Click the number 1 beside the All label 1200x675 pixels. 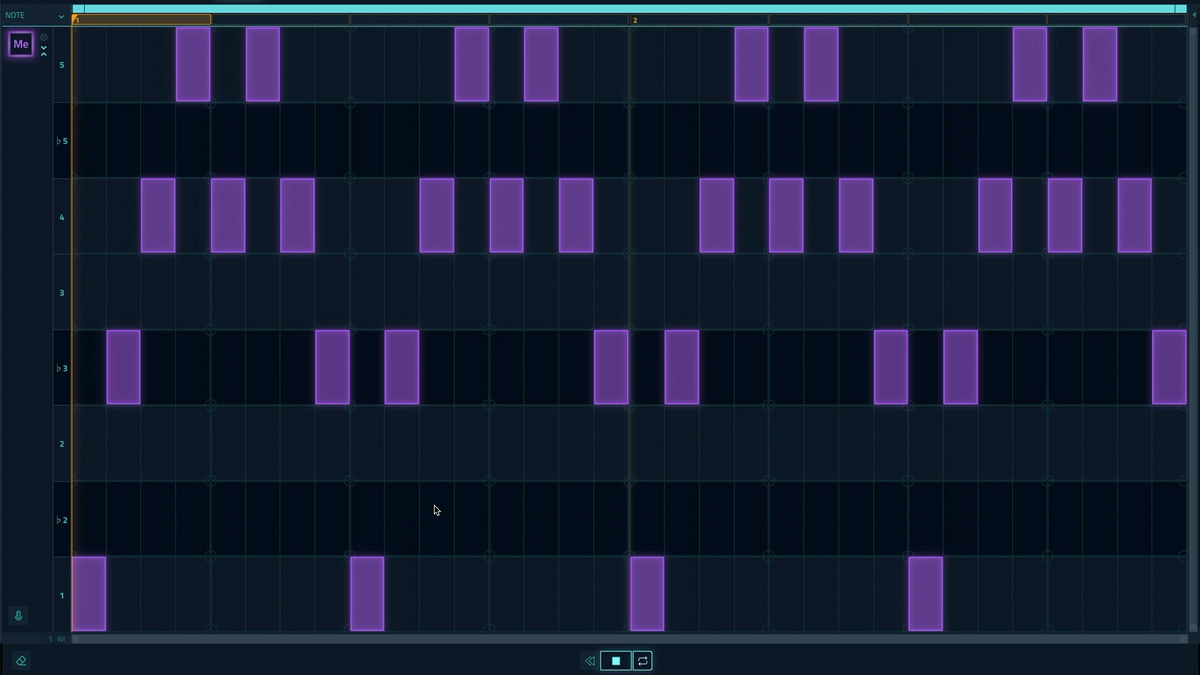(x=50, y=638)
